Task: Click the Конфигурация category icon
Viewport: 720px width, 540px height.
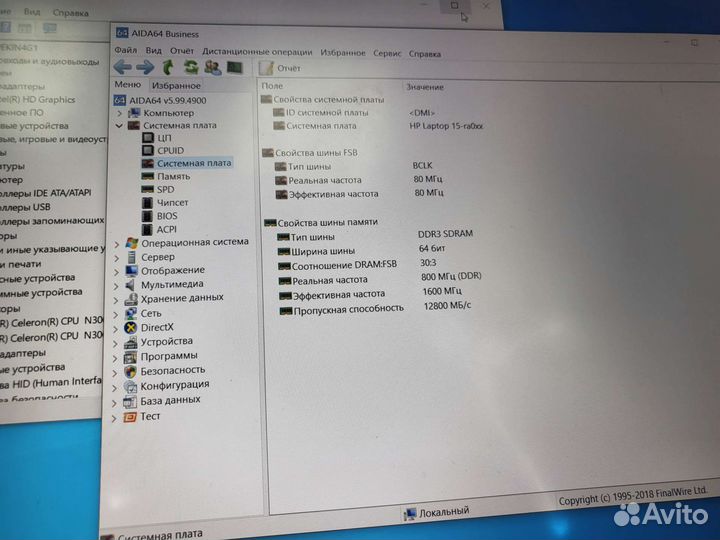Action: [x=130, y=387]
